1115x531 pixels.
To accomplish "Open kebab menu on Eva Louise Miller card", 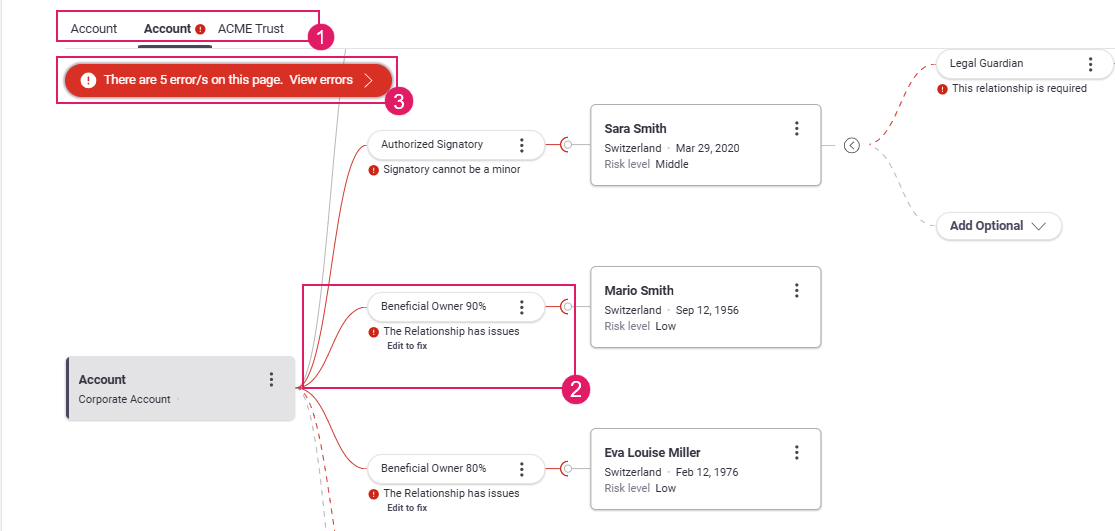I will point(796,453).
